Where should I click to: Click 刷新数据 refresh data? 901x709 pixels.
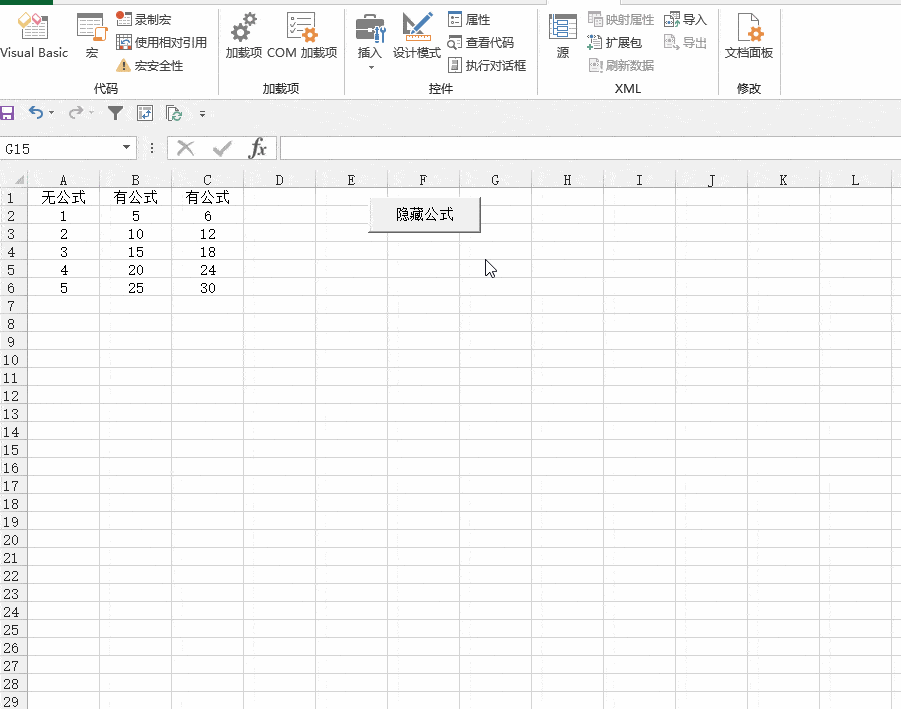tap(621, 65)
